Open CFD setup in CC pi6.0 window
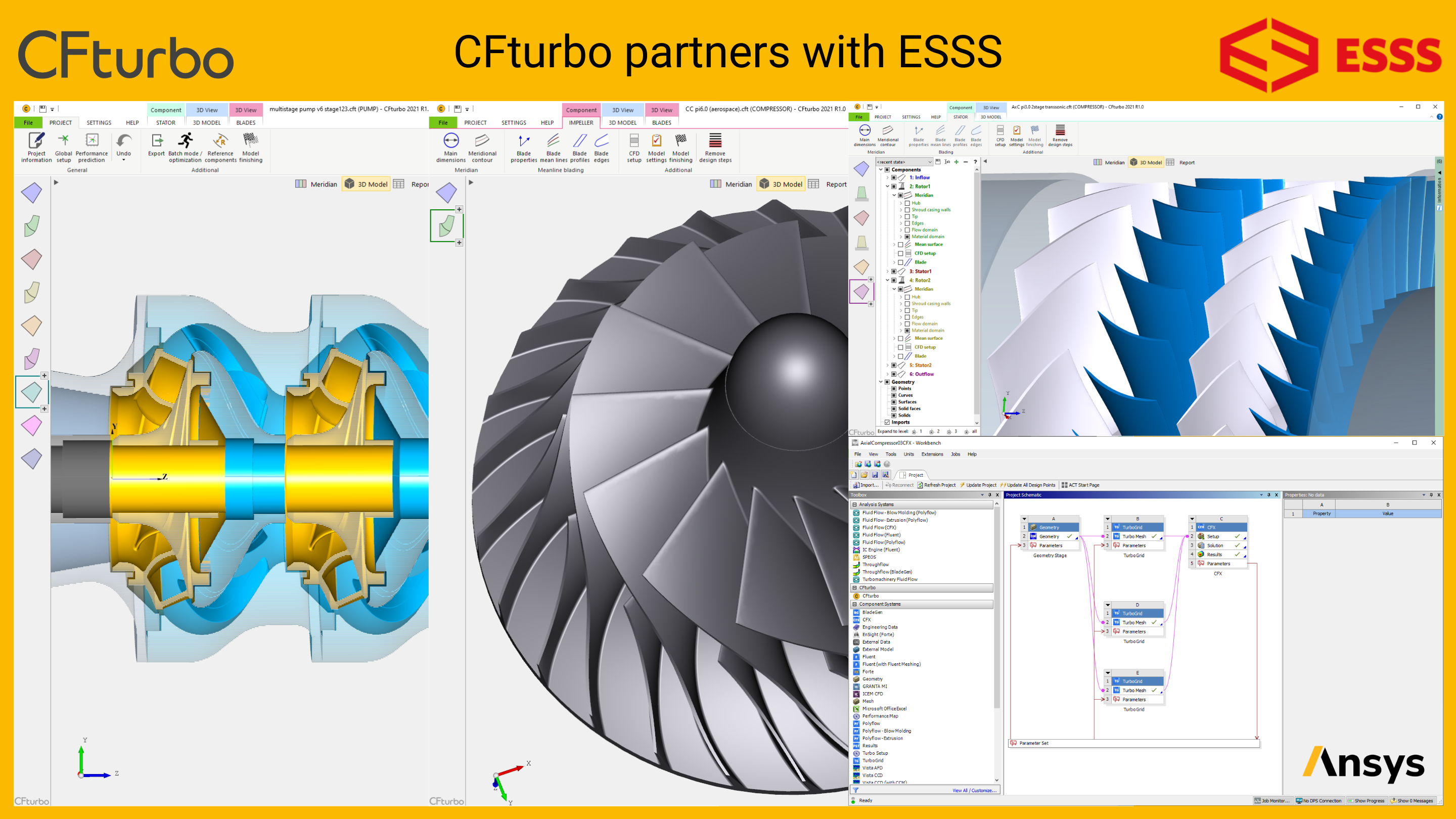This screenshot has height=819, width=1456. (x=634, y=148)
